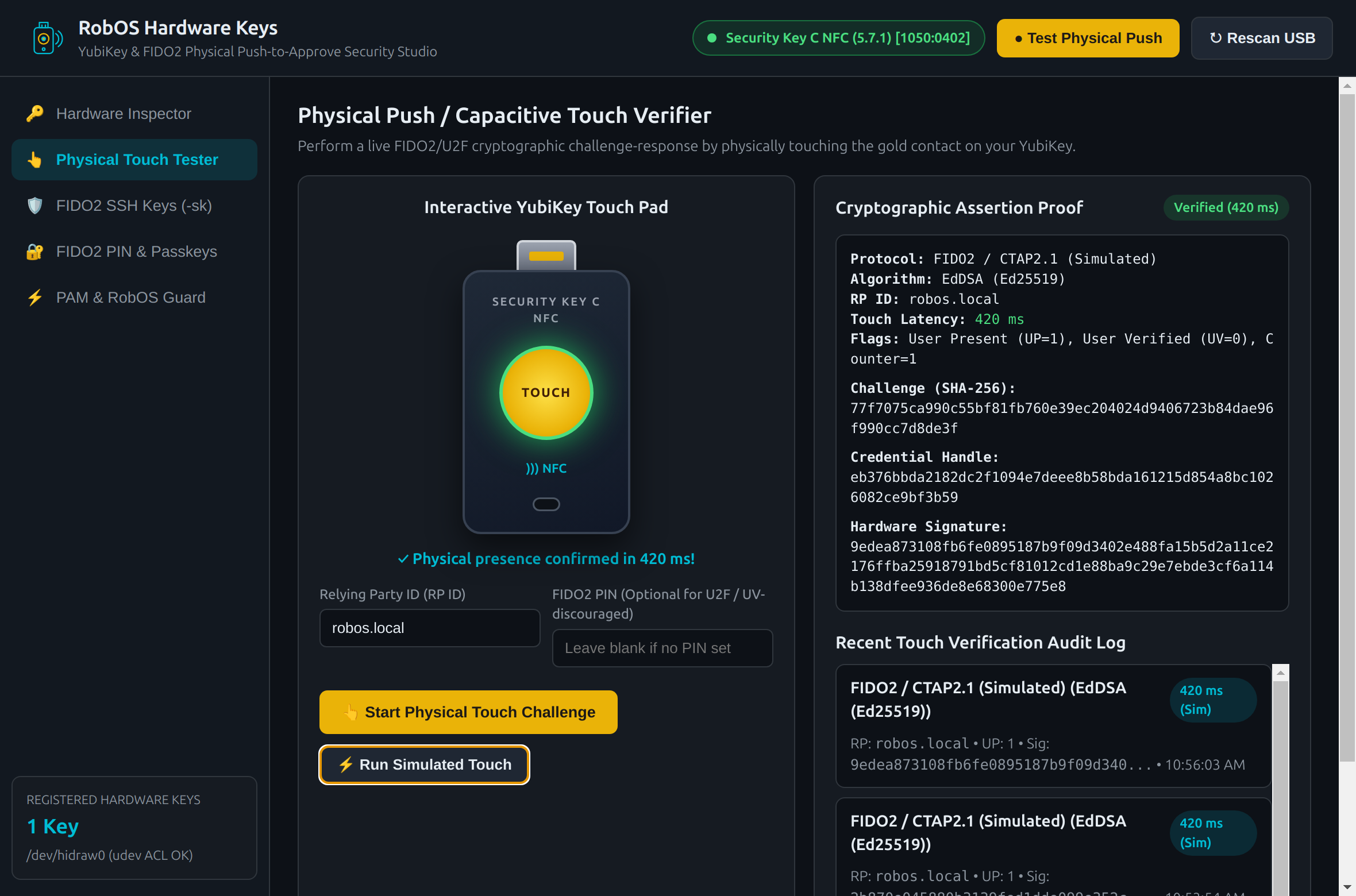
Task: Click the Test Physical Push button
Action: 1088,38
